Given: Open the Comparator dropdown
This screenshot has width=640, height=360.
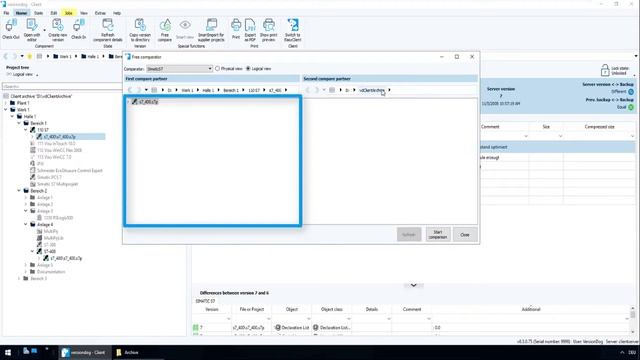Looking at the screenshot, I should click(x=180, y=69).
